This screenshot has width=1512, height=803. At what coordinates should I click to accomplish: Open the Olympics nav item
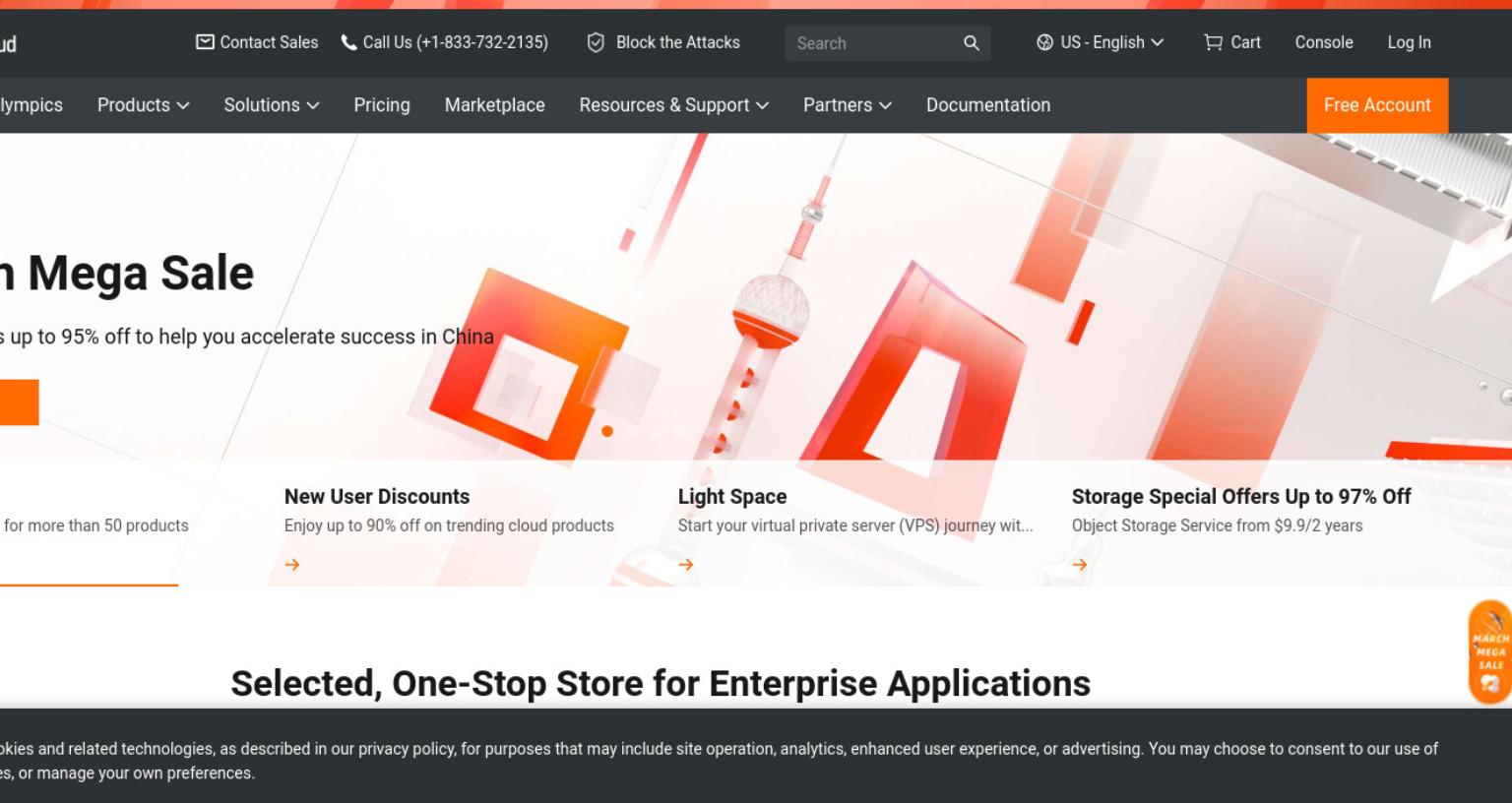31,105
